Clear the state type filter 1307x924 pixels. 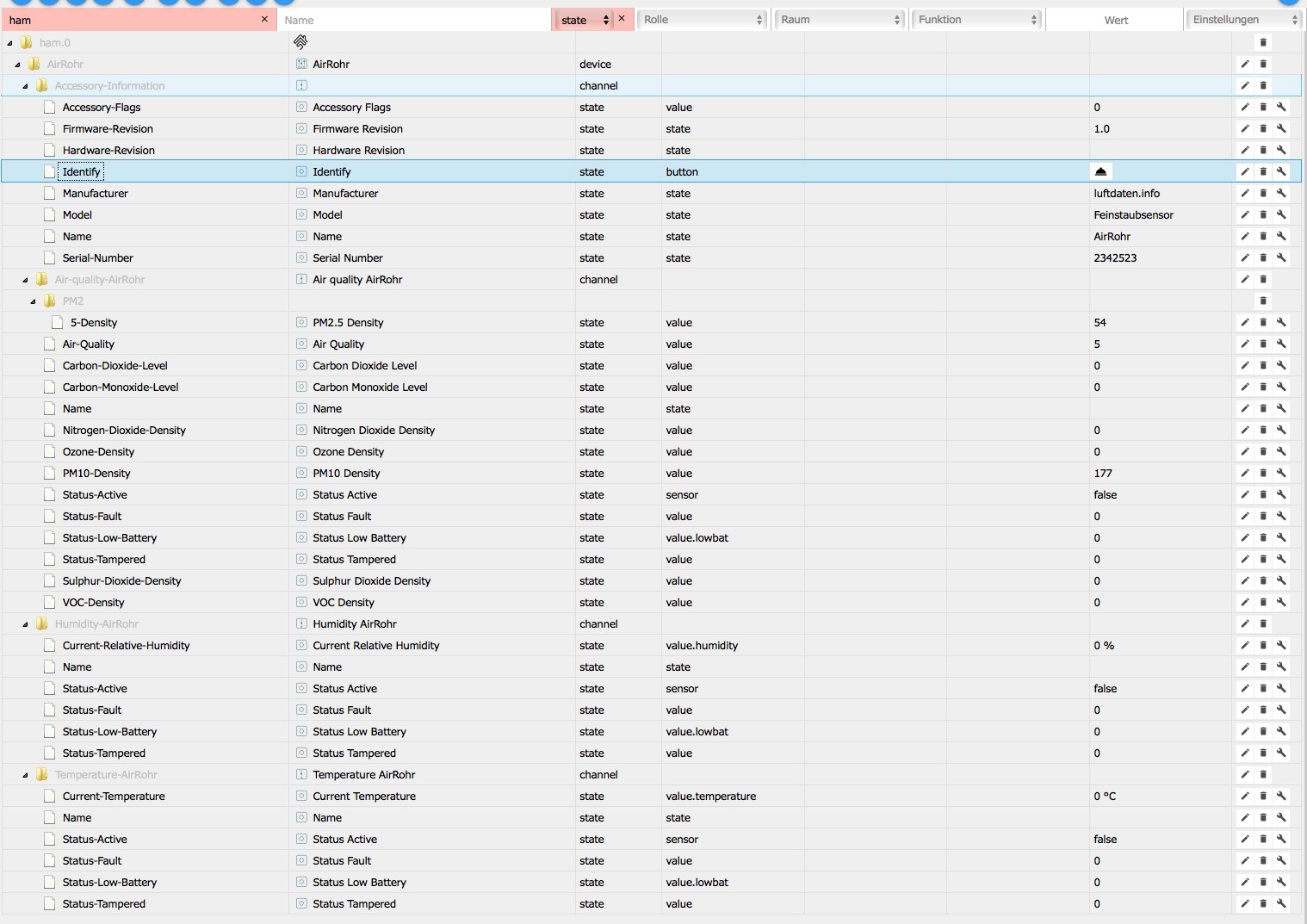click(622, 19)
